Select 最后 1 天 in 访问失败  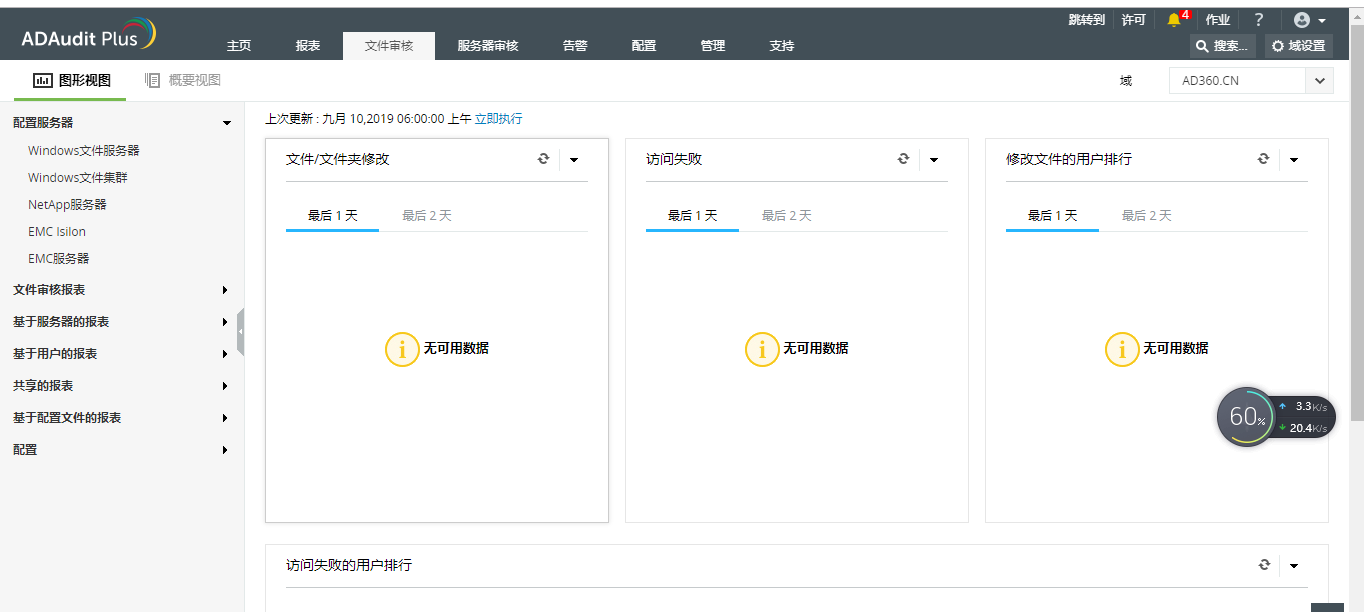693,216
